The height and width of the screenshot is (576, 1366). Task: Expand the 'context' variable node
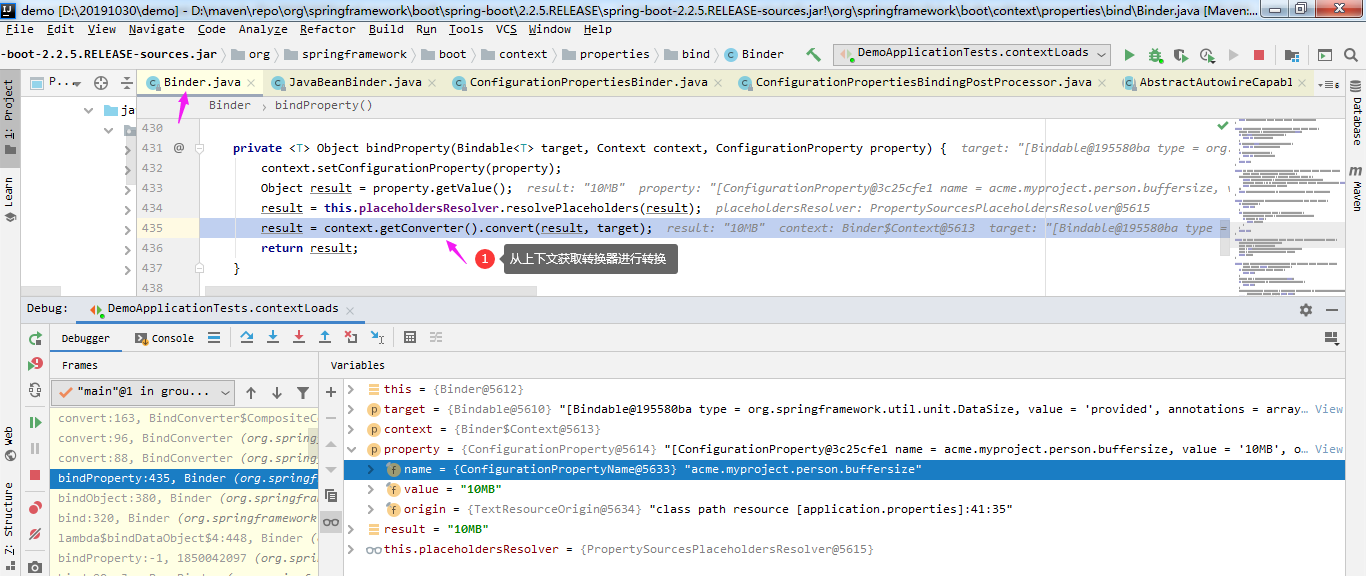[351, 429]
